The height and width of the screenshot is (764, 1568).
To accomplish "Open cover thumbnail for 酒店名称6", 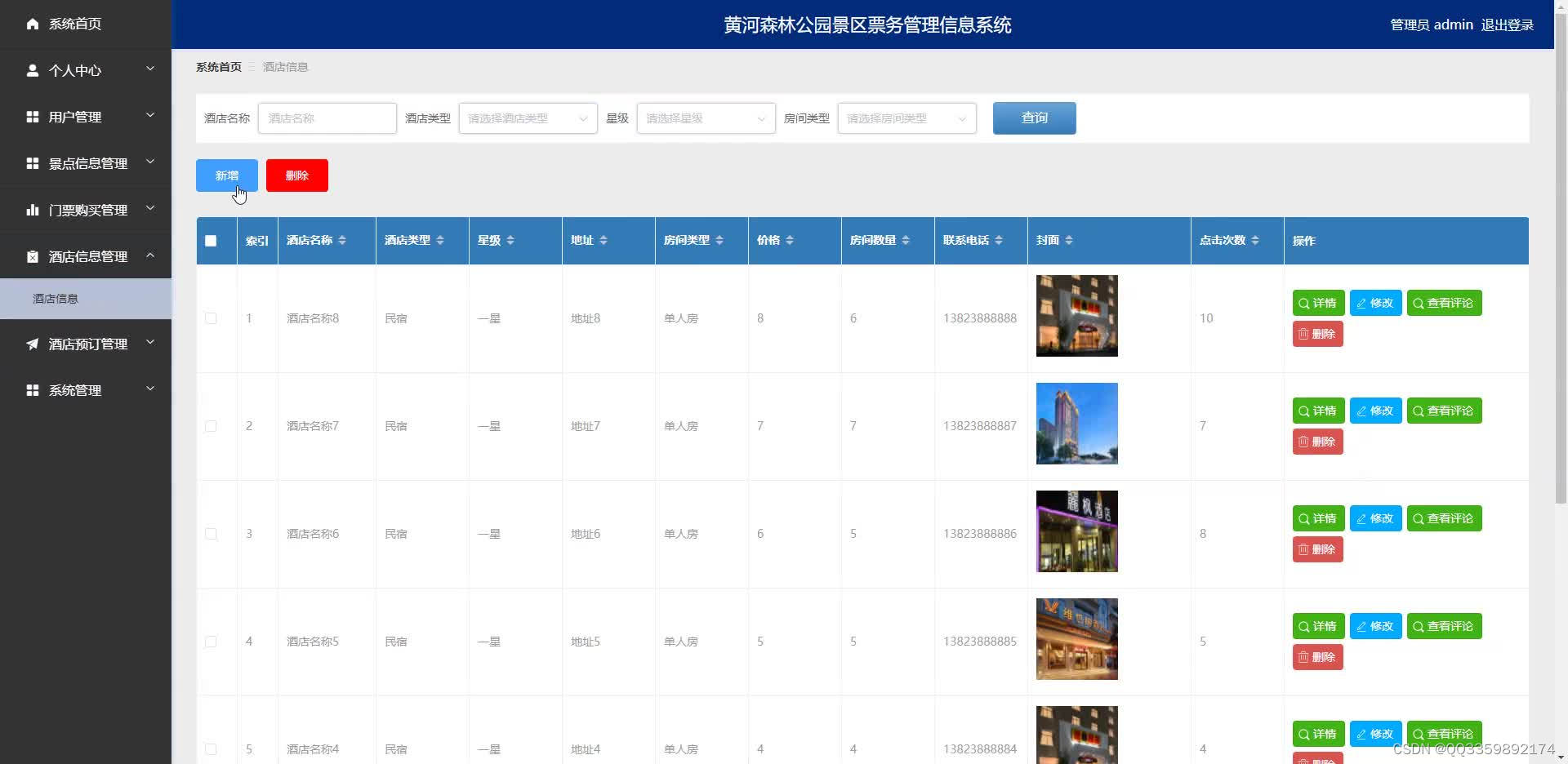I will click(1076, 531).
